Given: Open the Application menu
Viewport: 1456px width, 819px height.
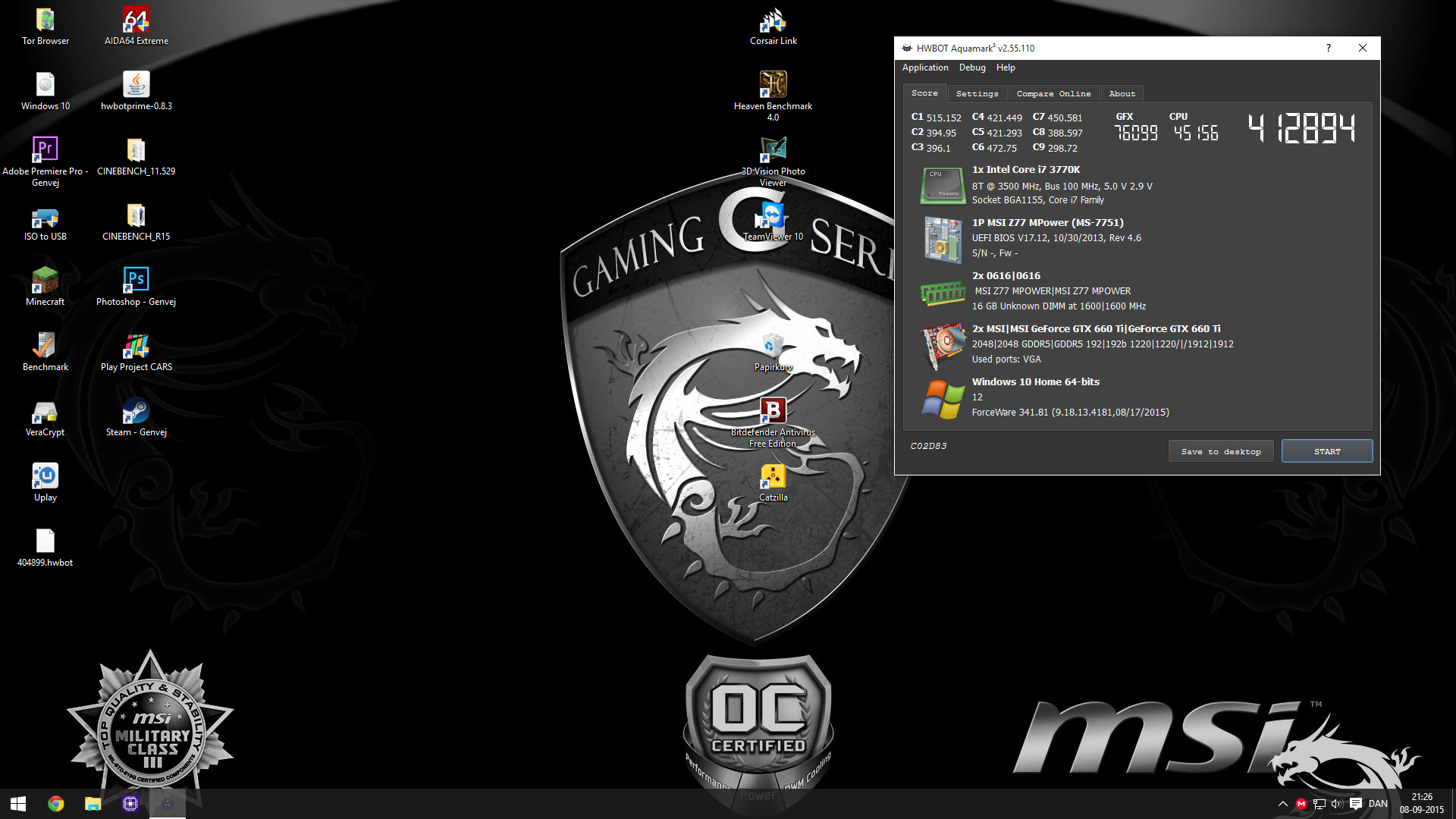Looking at the screenshot, I should (x=925, y=67).
